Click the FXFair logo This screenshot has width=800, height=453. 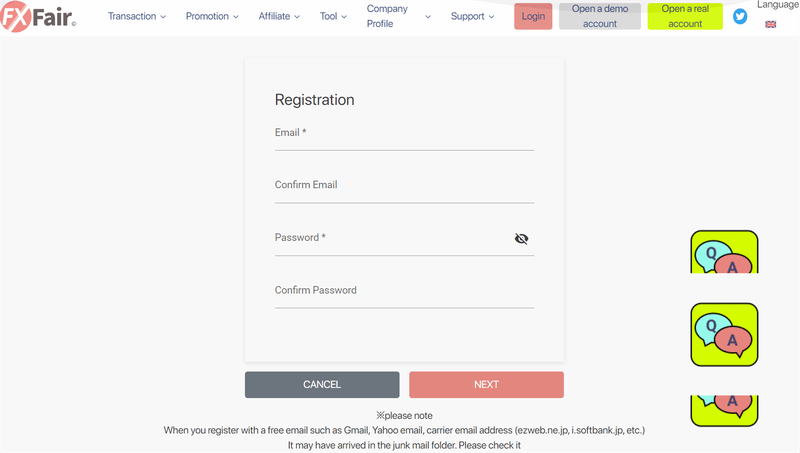pyautogui.click(x=38, y=16)
